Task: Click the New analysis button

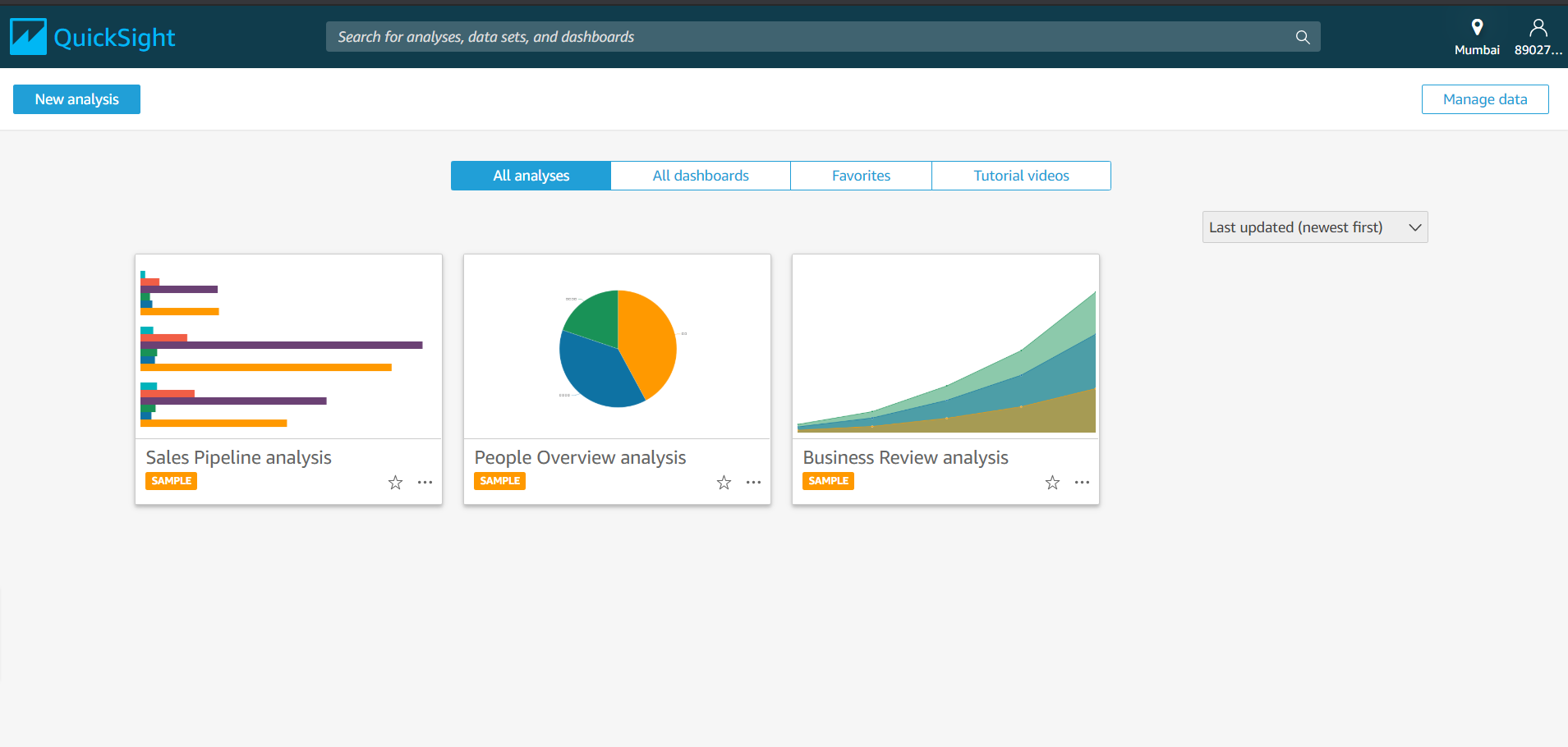Action: point(76,99)
